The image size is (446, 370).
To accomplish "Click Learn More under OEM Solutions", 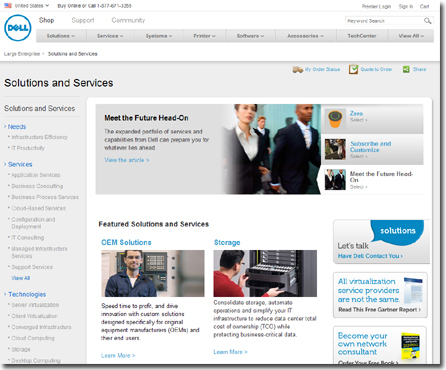I will 118,355.
